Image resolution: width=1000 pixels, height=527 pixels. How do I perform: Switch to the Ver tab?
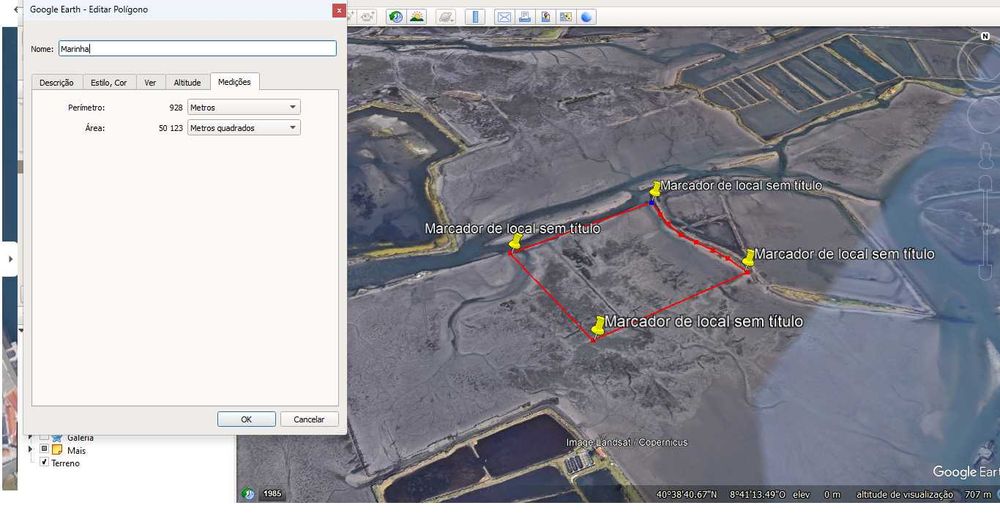(151, 82)
